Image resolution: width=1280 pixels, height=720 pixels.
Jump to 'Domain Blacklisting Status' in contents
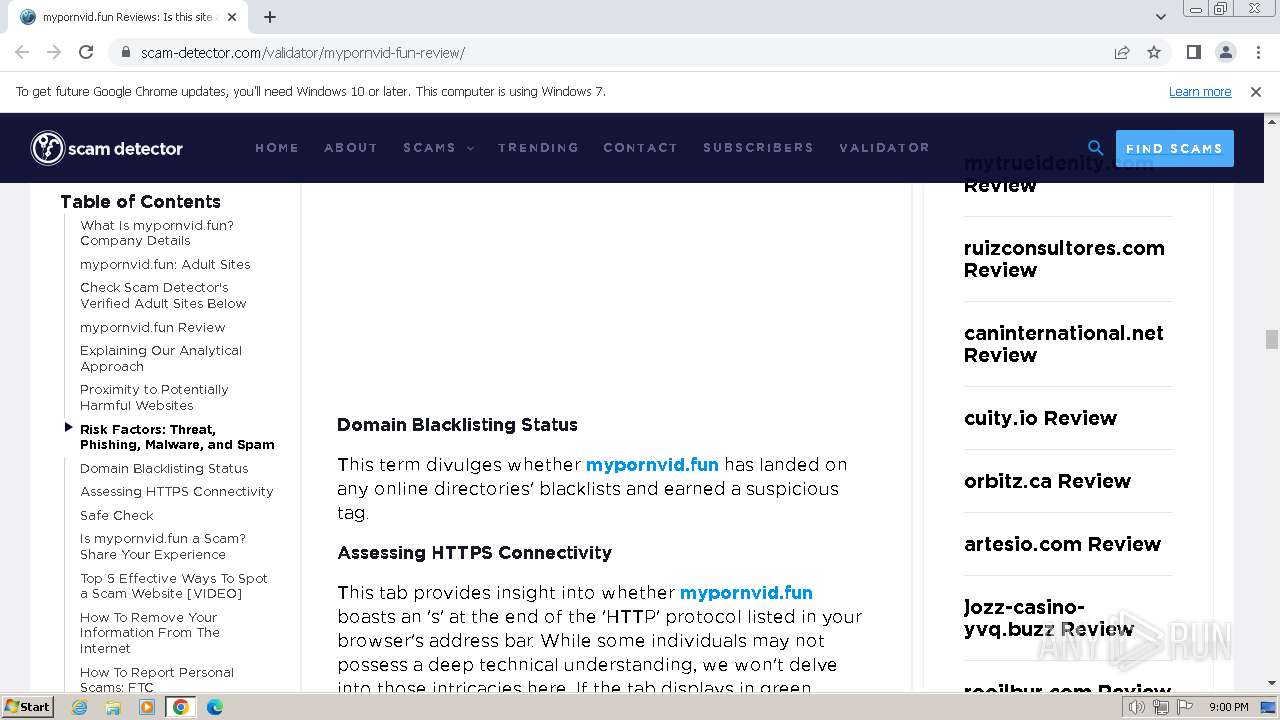164,468
